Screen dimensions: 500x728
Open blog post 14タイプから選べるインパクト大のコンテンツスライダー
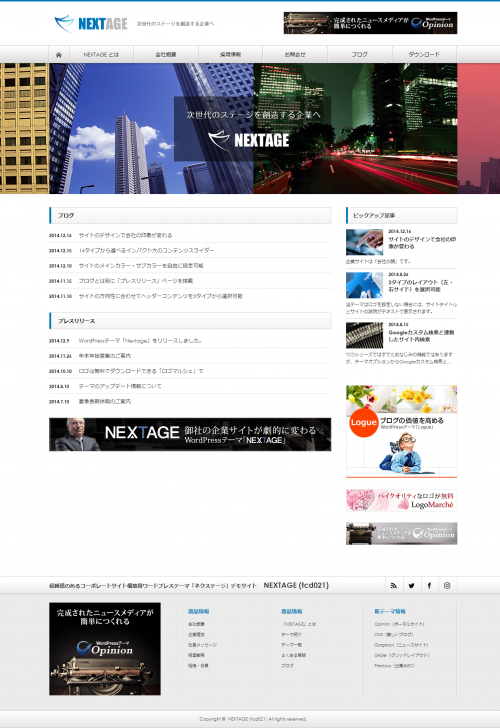pyautogui.click(x=146, y=251)
